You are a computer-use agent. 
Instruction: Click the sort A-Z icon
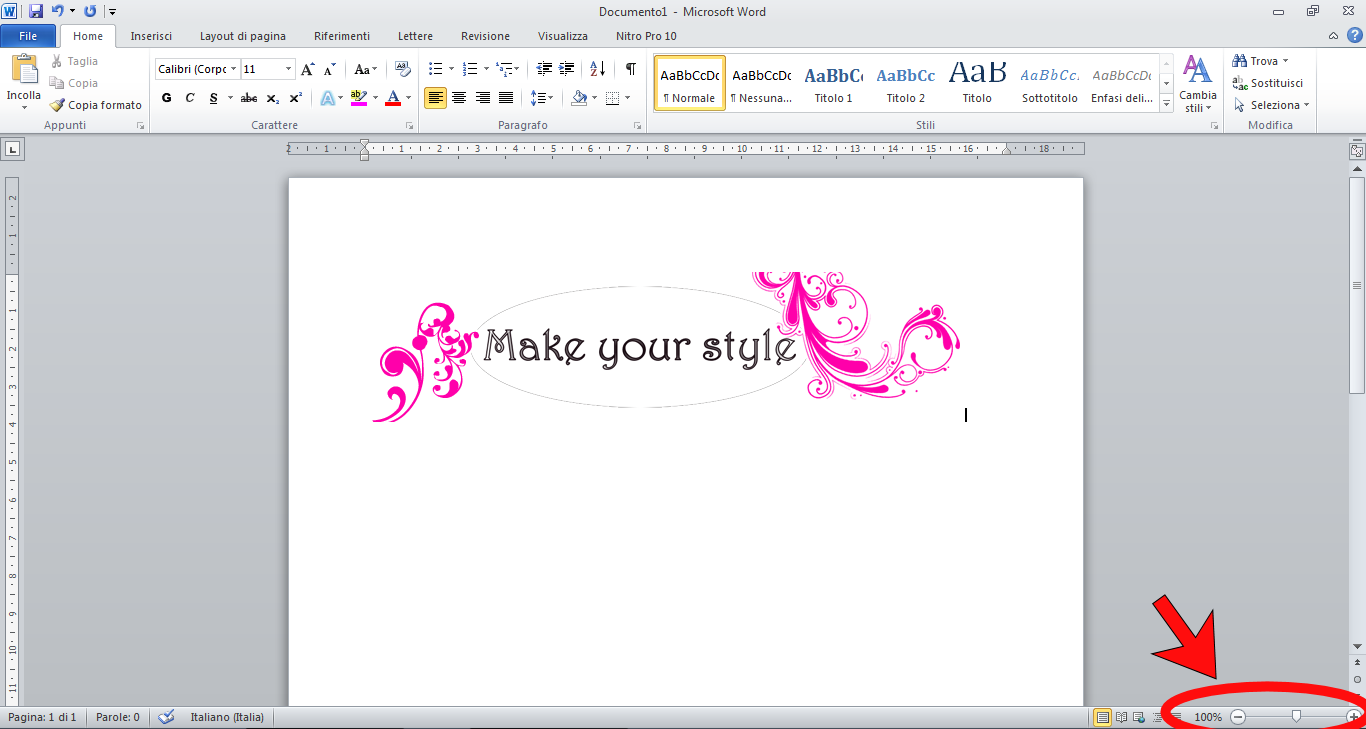point(597,69)
